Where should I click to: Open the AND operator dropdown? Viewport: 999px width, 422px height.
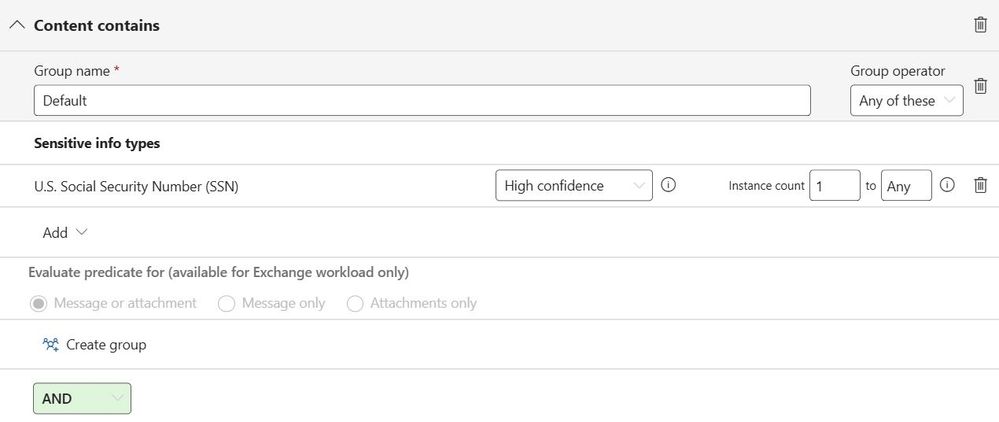tap(82, 398)
